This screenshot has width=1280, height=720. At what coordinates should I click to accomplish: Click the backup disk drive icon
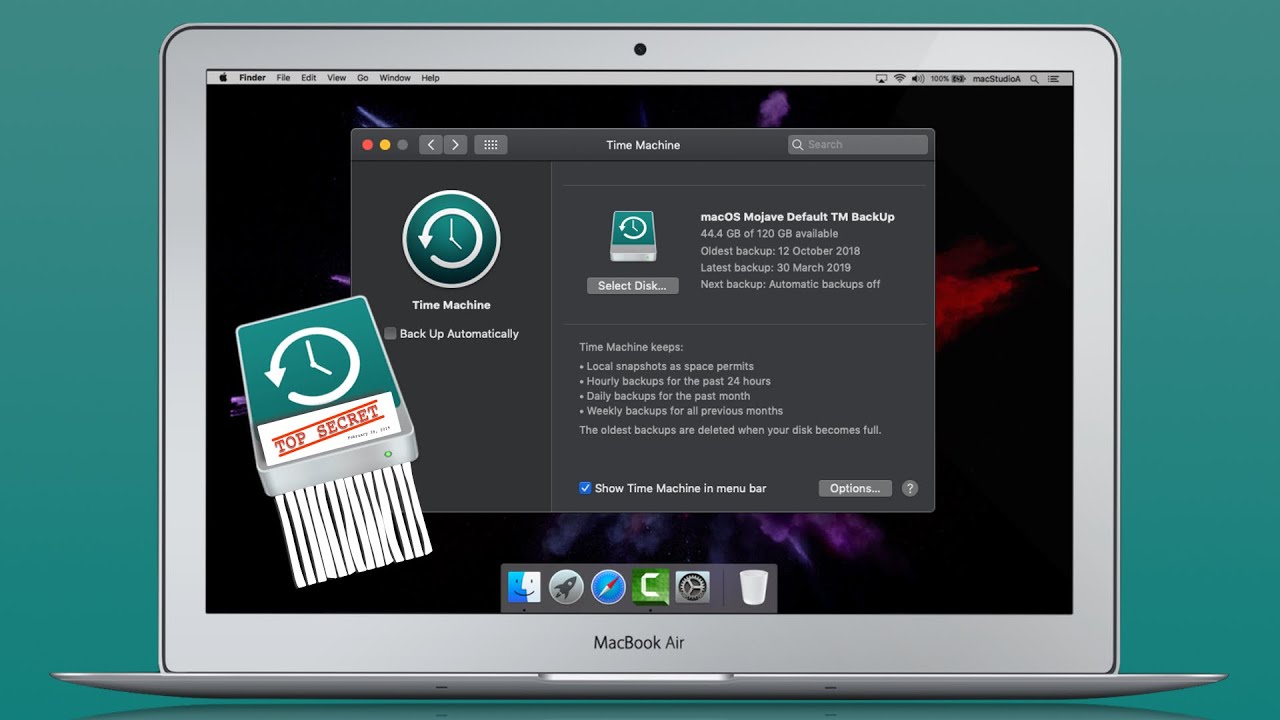pos(632,237)
